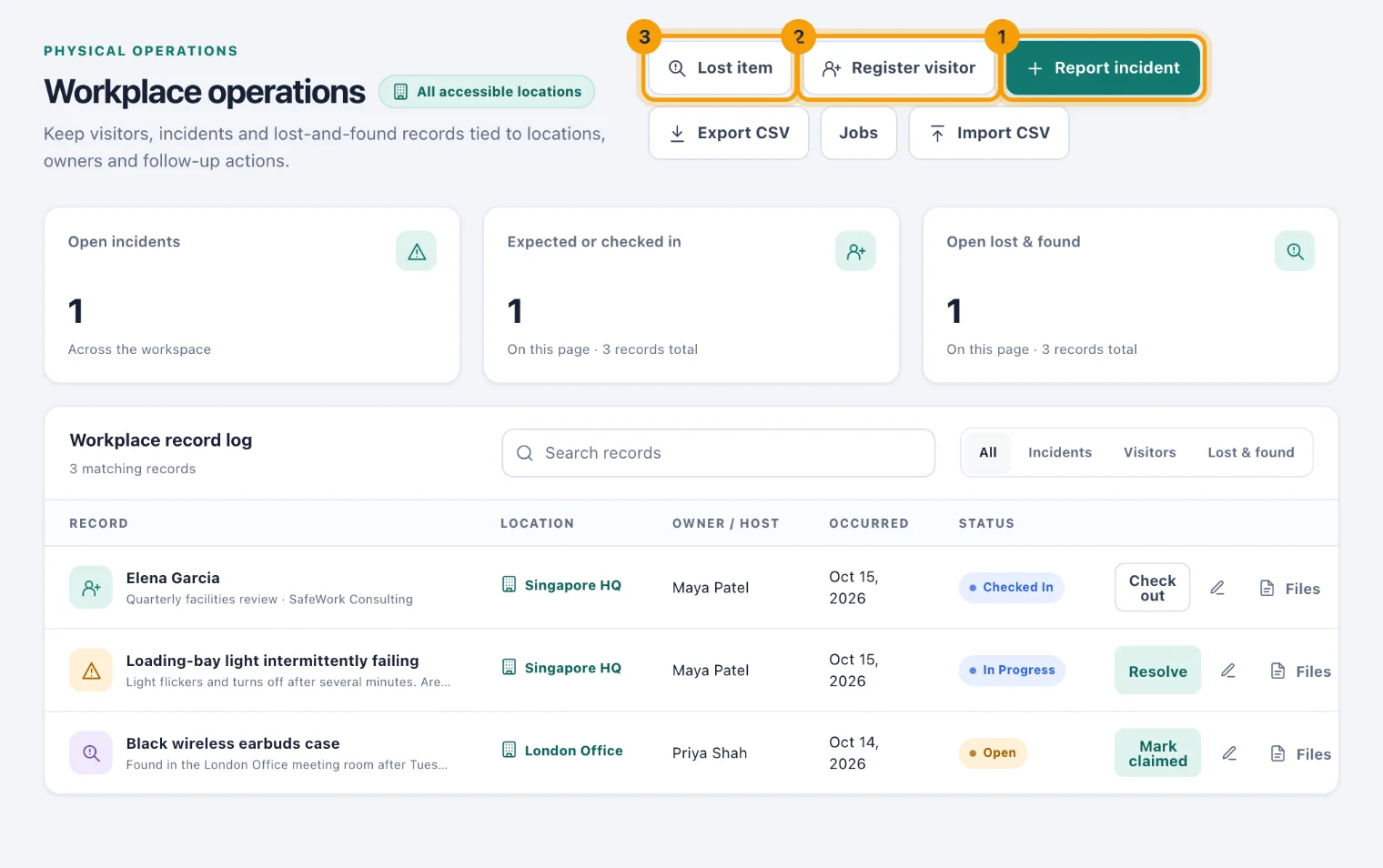This screenshot has width=1383, height=868.
Task: Click the visitor icon on Expected or checked in card
Action: click(856, 251)
